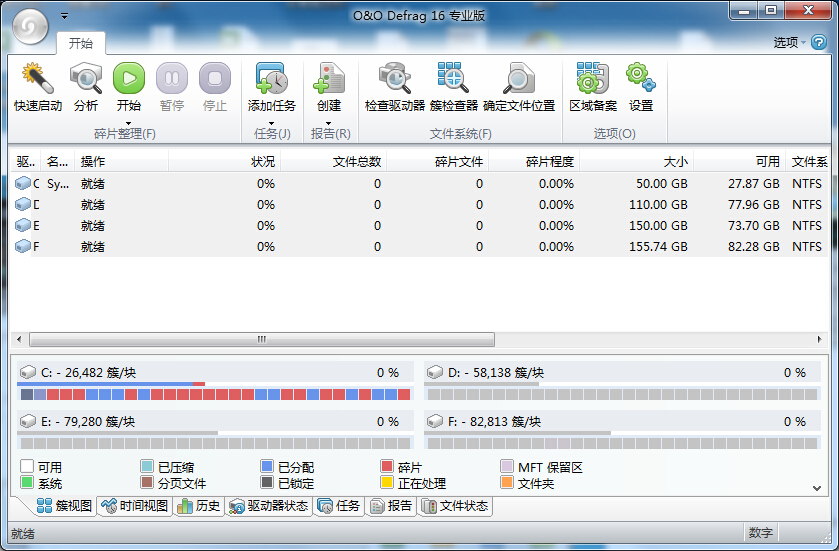This screenshot has height=551, width=839.
Task: Switch to 文件状态 tab
Action: tap(455, 506)
